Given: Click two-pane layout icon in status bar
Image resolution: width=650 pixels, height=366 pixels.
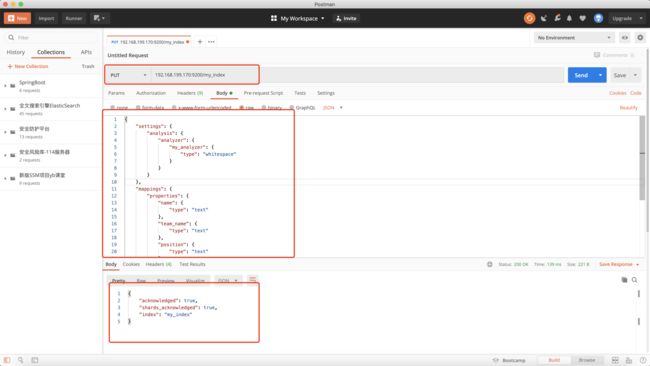Looking at the screenshot, I should pyautogui.click(x=615, y=360).
